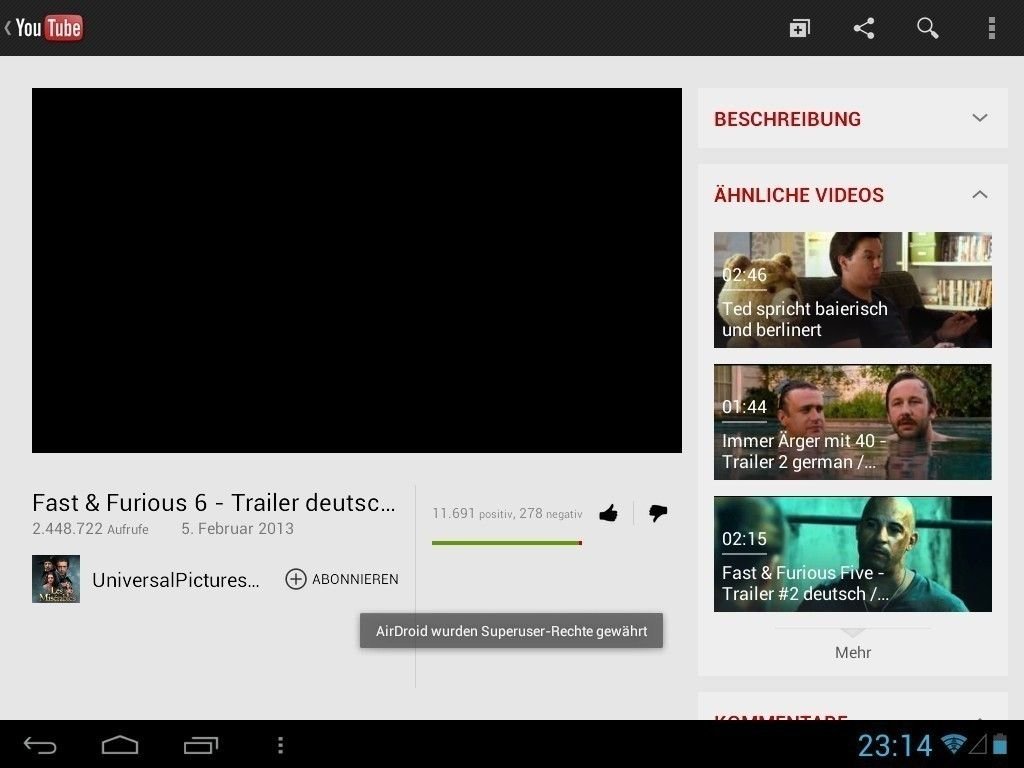Select the Fast & Furious 6 video title
Image resolution: width=1024 pixels, height=768 pixels.
click(214, 502)
